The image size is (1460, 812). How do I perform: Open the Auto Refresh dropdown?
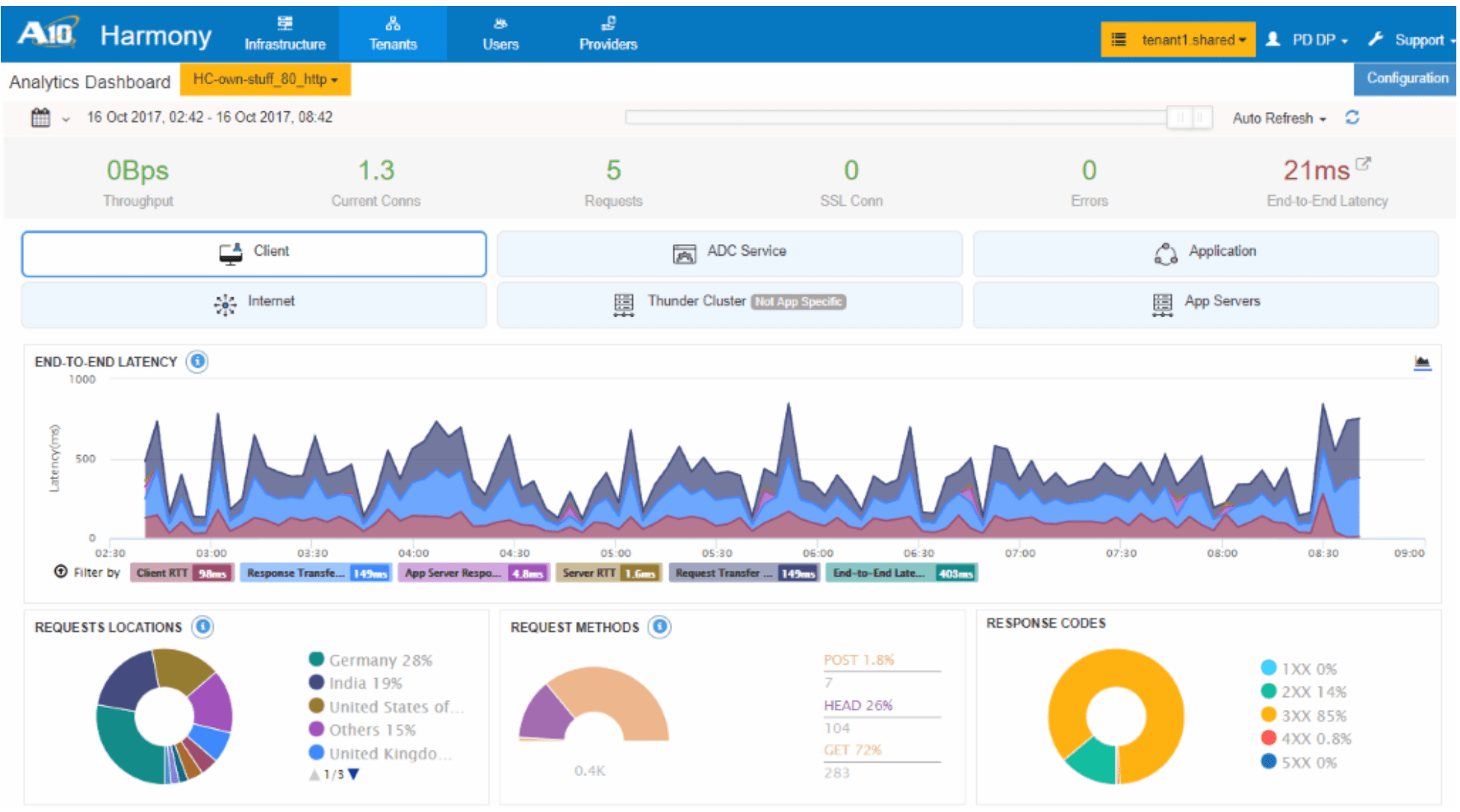[1279, 118]
